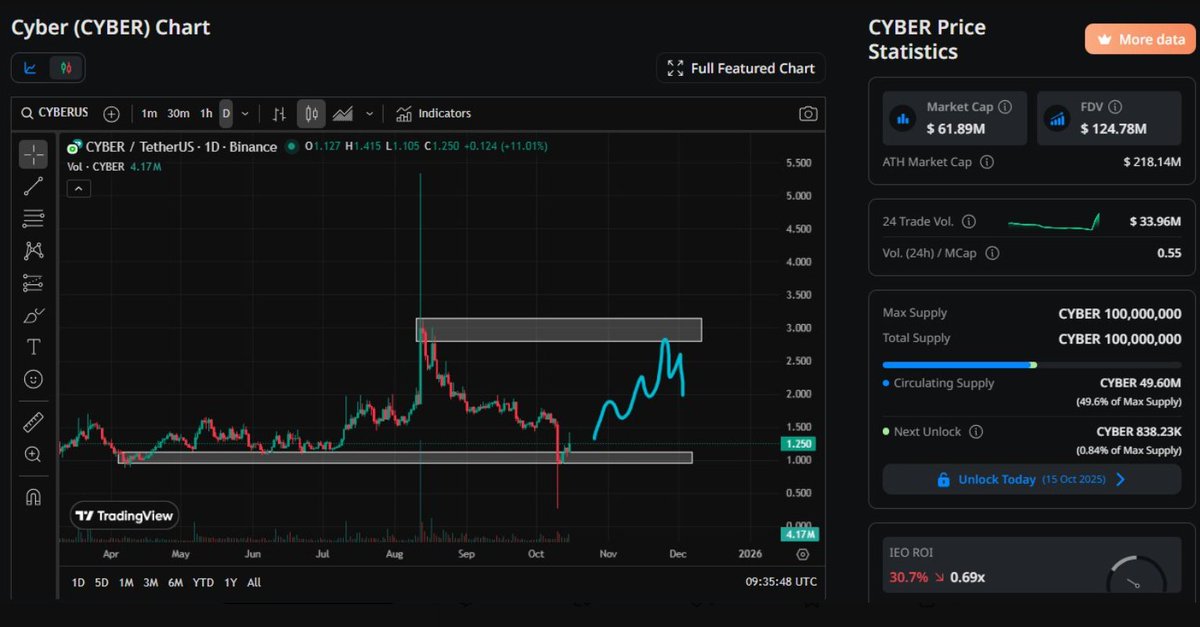Image resolution: width=1200 pixels, height=627 pixels.
Task: Select the 30m timeframe
Action: [x=178, y=114]
